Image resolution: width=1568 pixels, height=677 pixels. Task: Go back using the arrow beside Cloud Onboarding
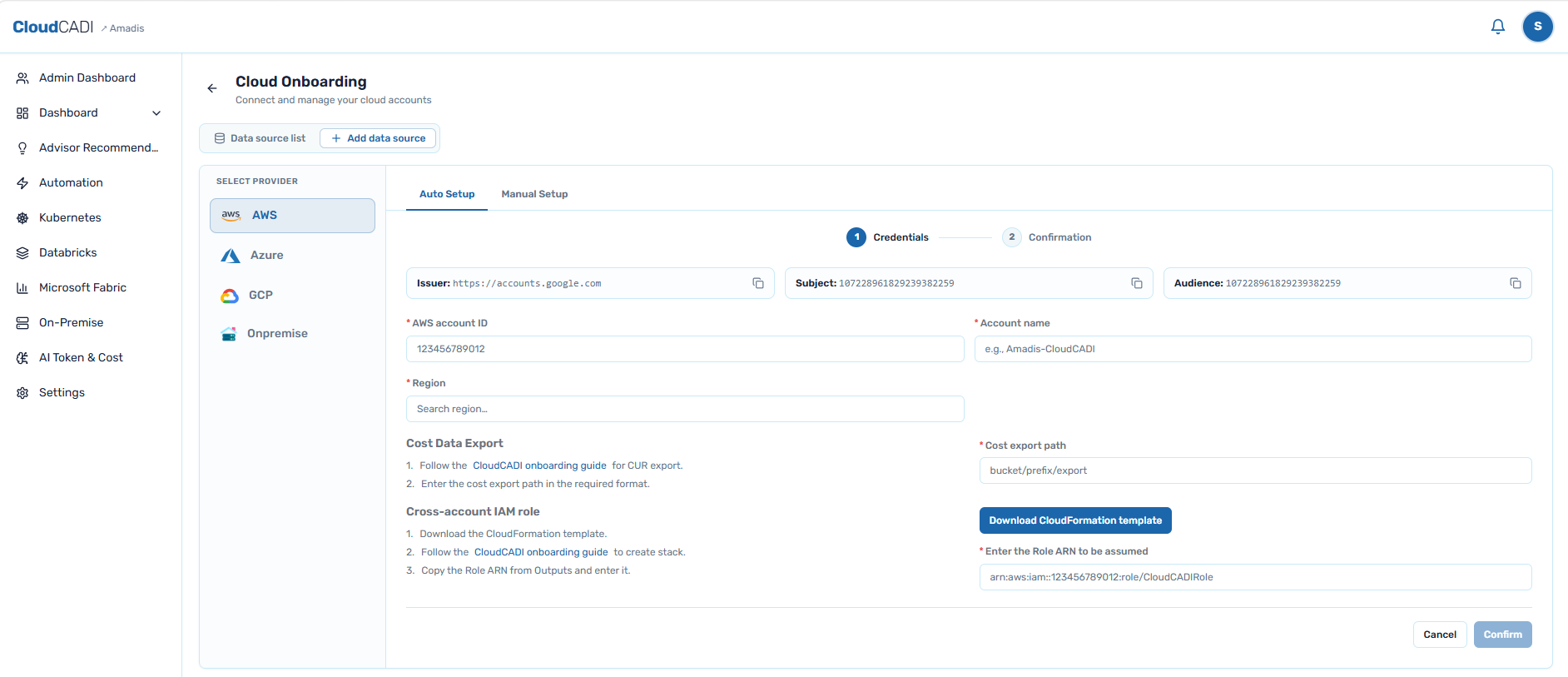212,88
